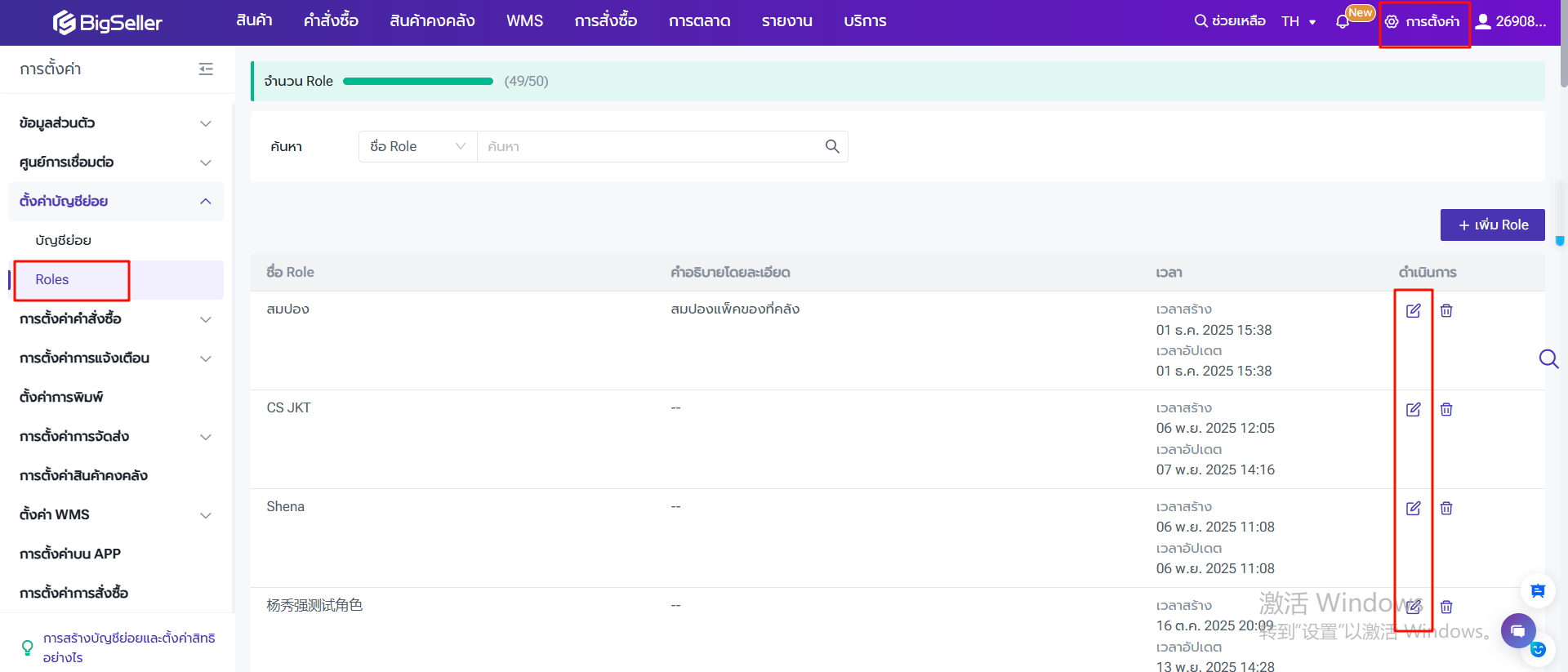This screenshot has height=672, width=1568.
Task: Click the edit icon for สมปอง role
Action: click(1413, 310)
